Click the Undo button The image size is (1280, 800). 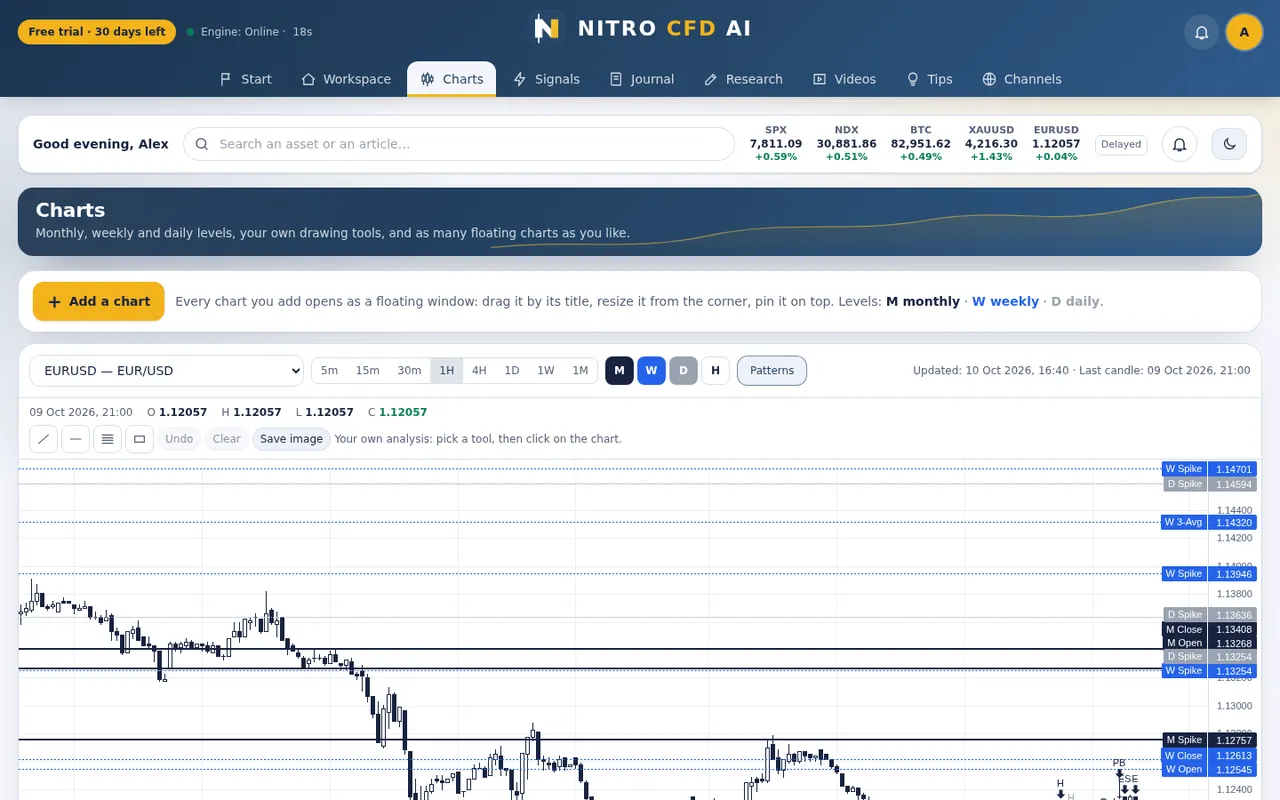(x=179, y=439)
